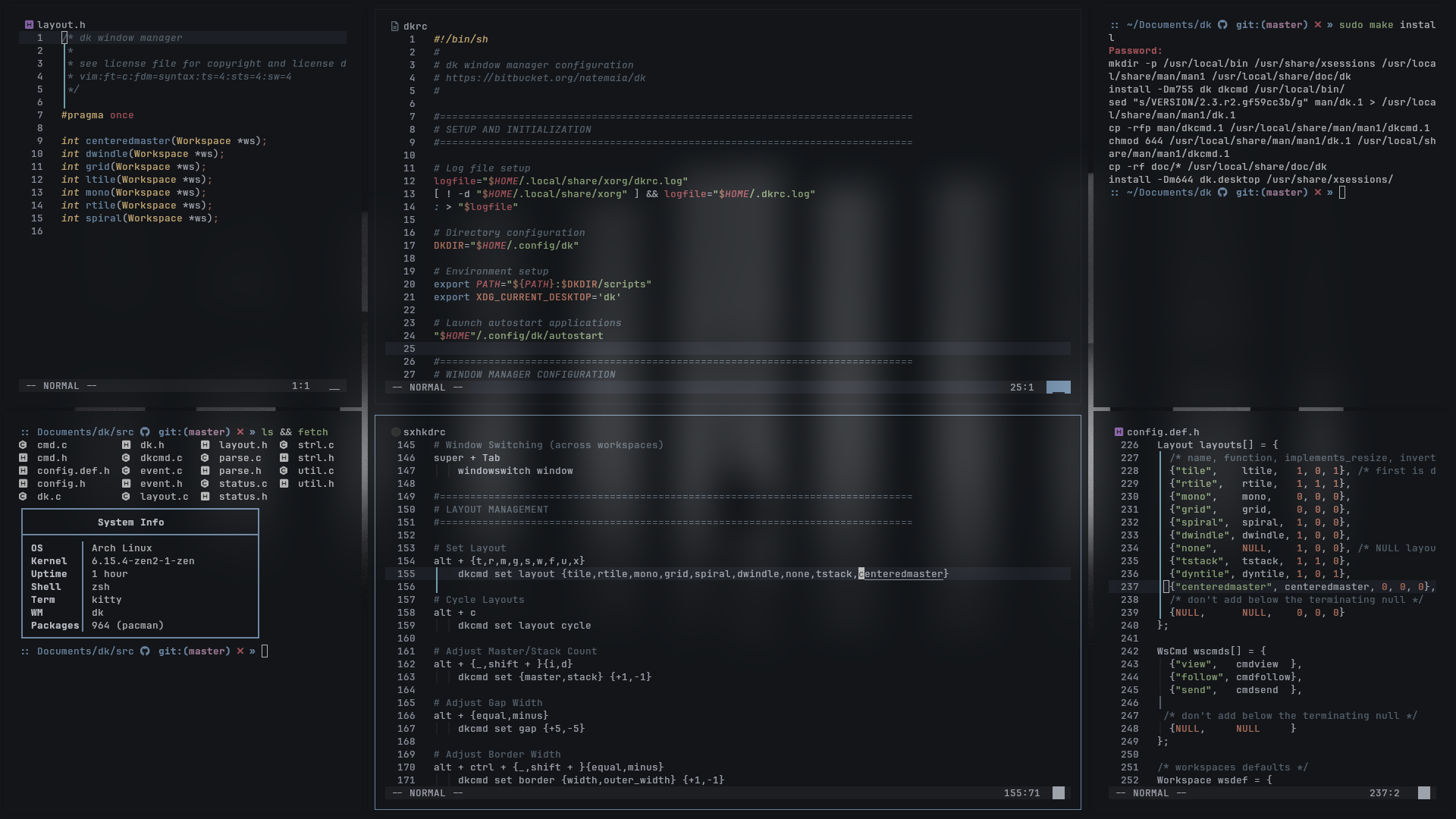Screen dimensions: 1456x819
Task: Click the H icon beside event.h
Action: tap(126, 484)
